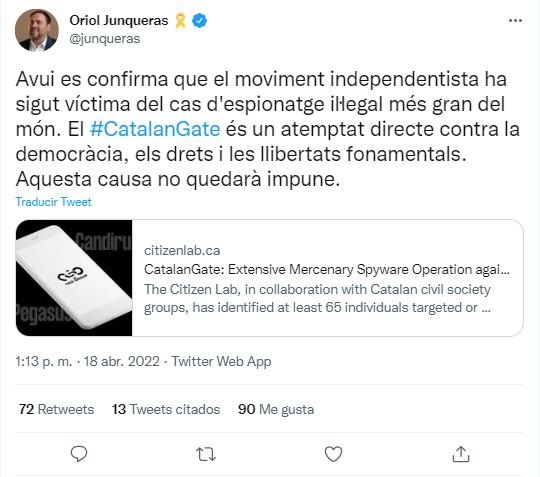Open the Oriol Junqueras display name
The image size is (540, 477).
pyautogui.click(x=119, y=21)
